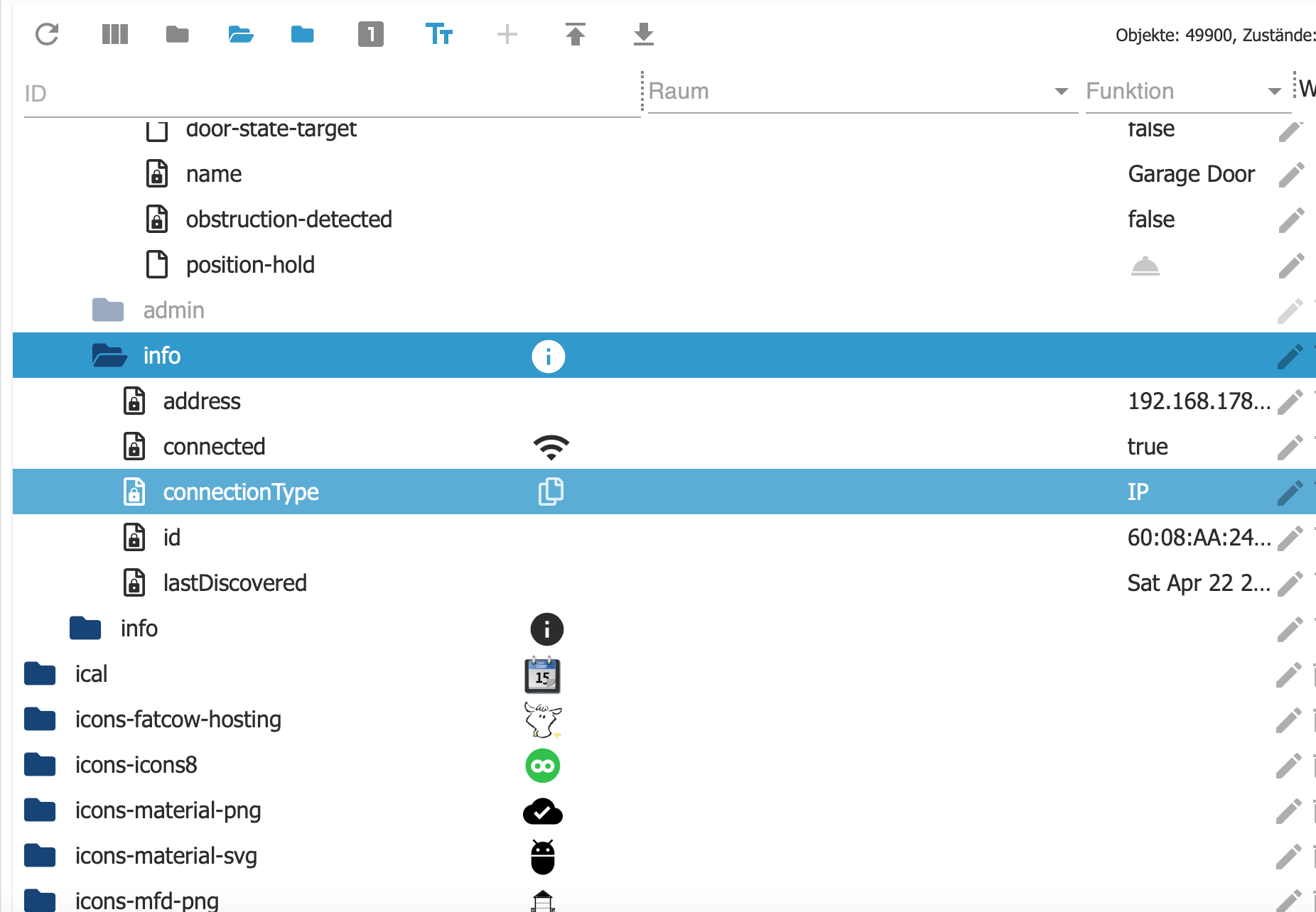Click the Sat Apr 22 lastDiscovered value
Screen dimensions: 1316x912
click(x=1199, y=583)
